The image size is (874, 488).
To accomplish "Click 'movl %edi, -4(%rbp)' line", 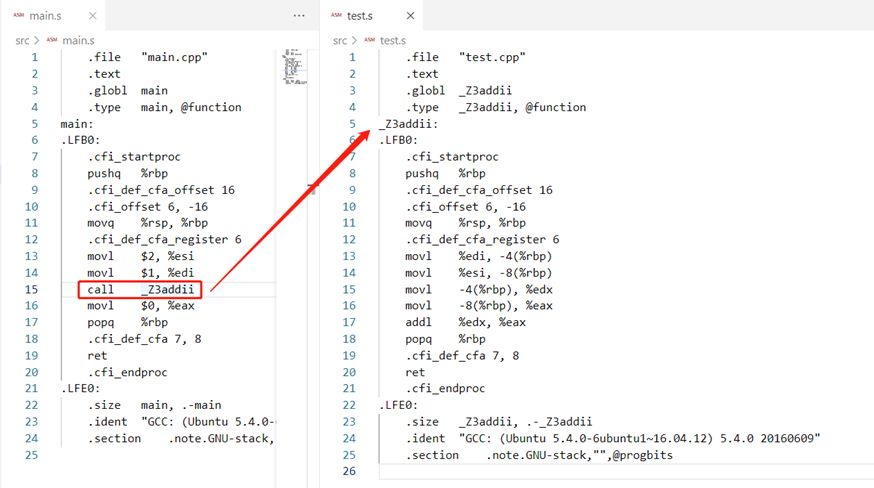I will (x=478, y=256).
